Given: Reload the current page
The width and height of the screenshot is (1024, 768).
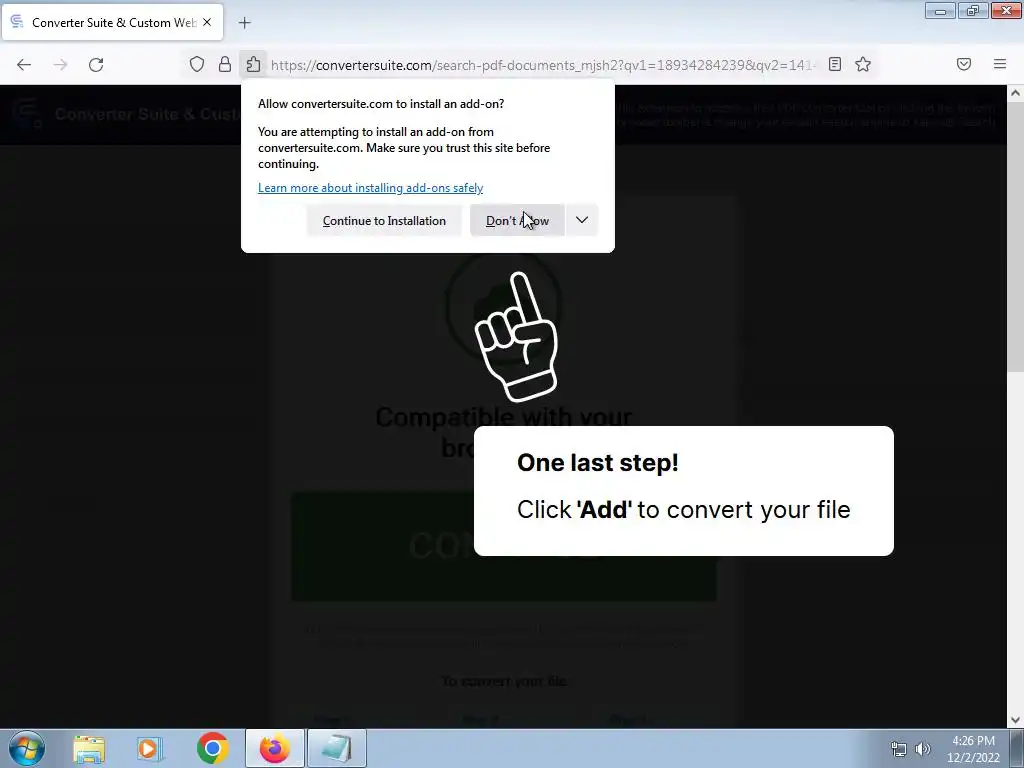Looking at the screenshot, I should 96,65.
